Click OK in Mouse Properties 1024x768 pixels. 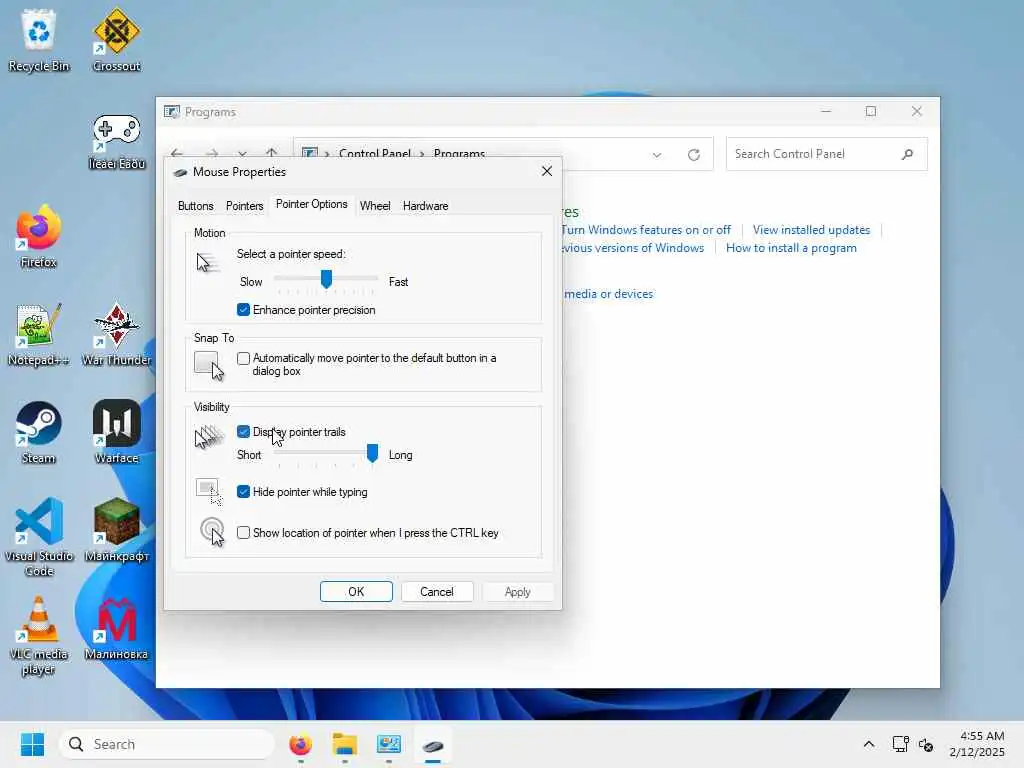[356, 592]
